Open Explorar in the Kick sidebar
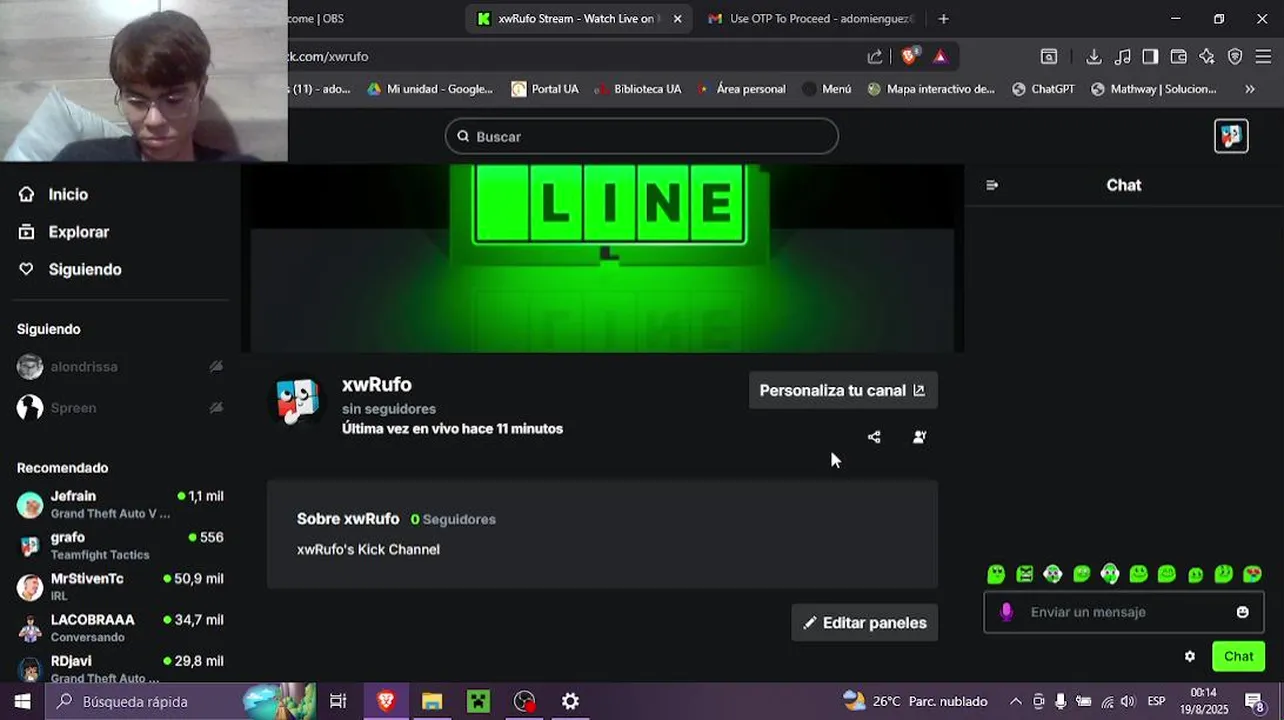Screen dimensions: 1284x720 (x=64, y=232)
